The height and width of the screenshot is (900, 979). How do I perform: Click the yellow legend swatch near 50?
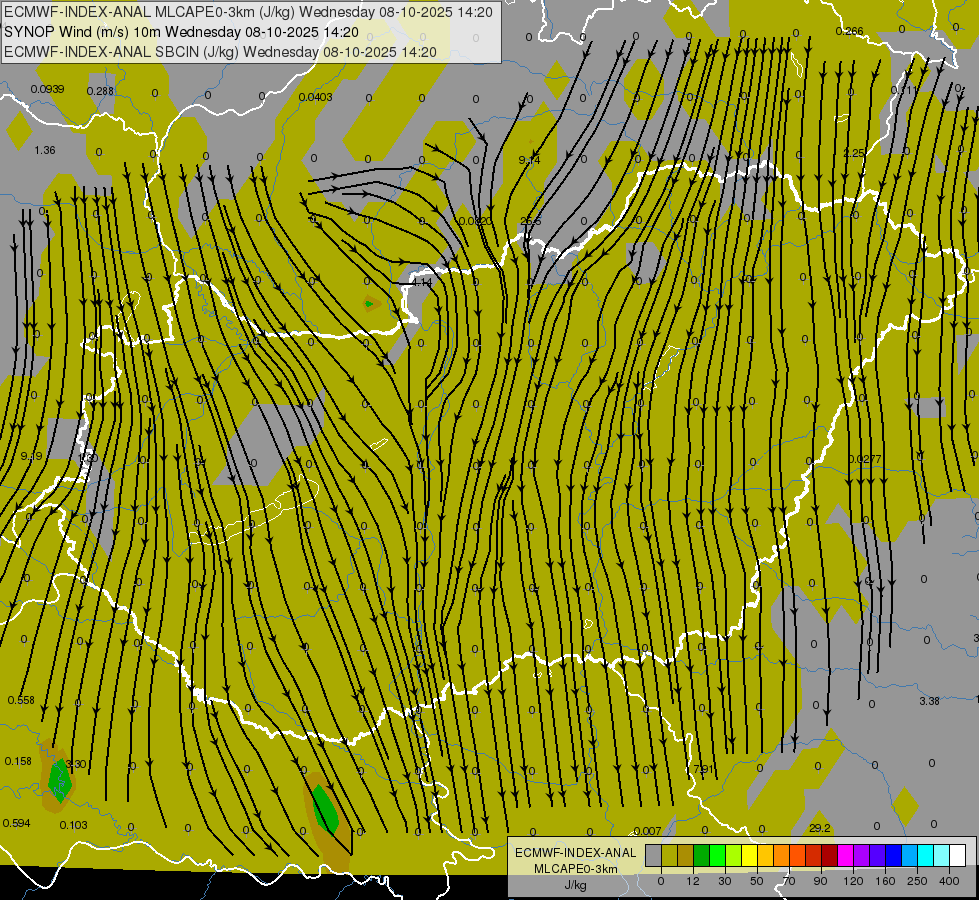coord(749,855)
